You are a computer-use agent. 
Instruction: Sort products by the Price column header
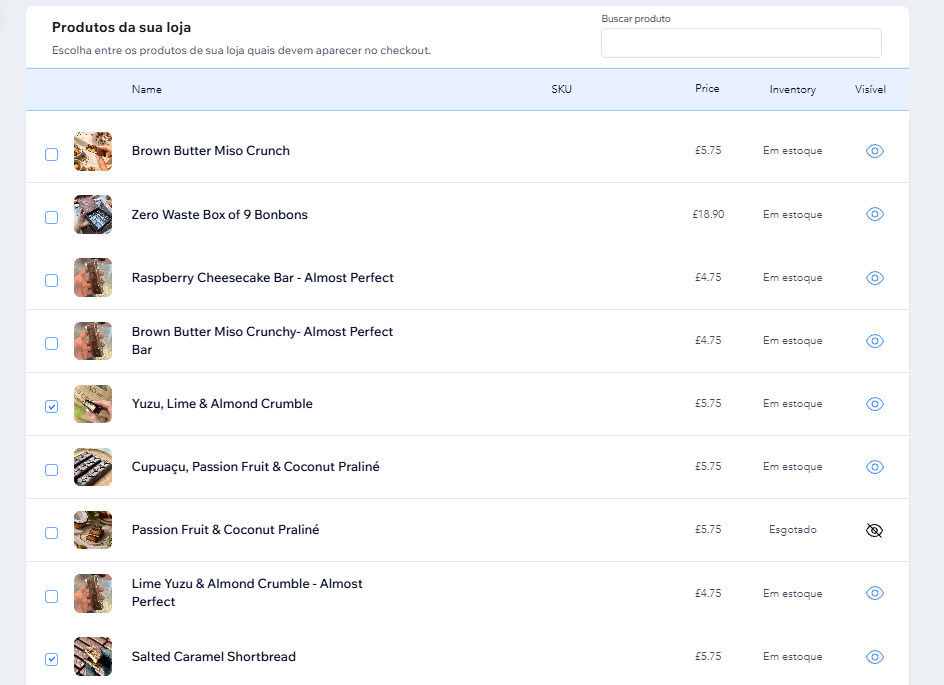pos(707,88)
